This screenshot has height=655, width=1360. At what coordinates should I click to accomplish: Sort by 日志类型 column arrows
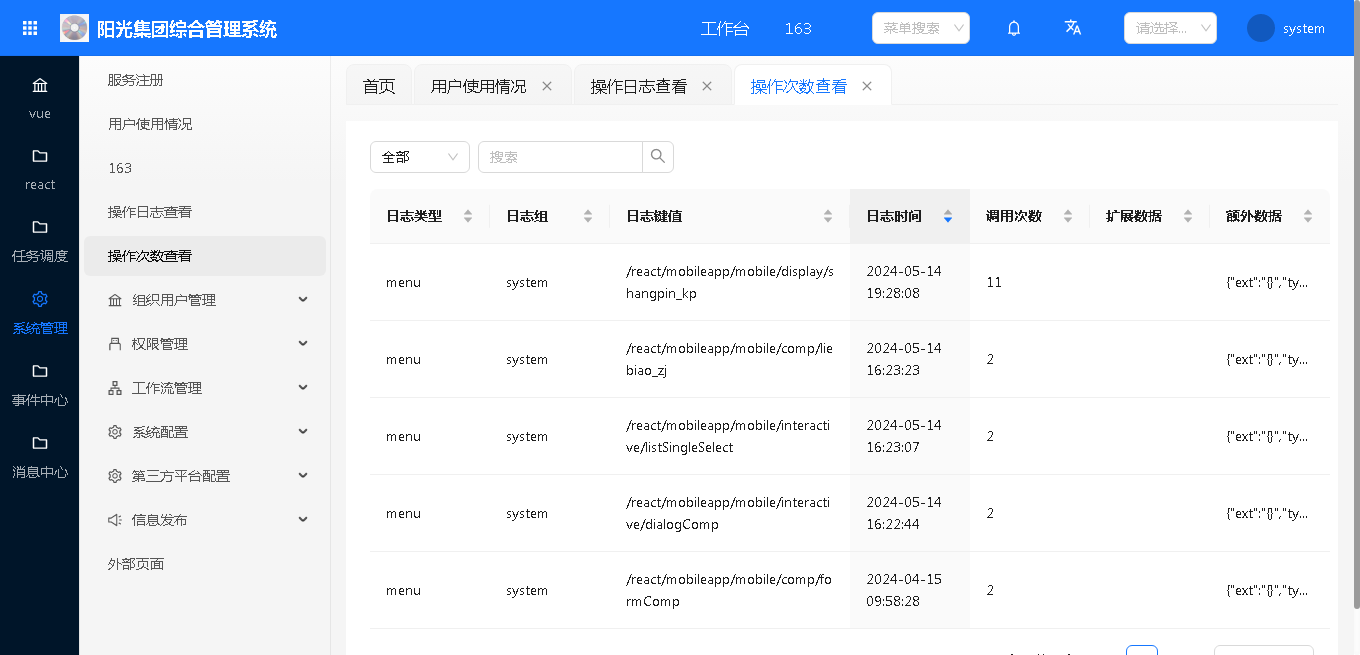click(x=467, y=216)
